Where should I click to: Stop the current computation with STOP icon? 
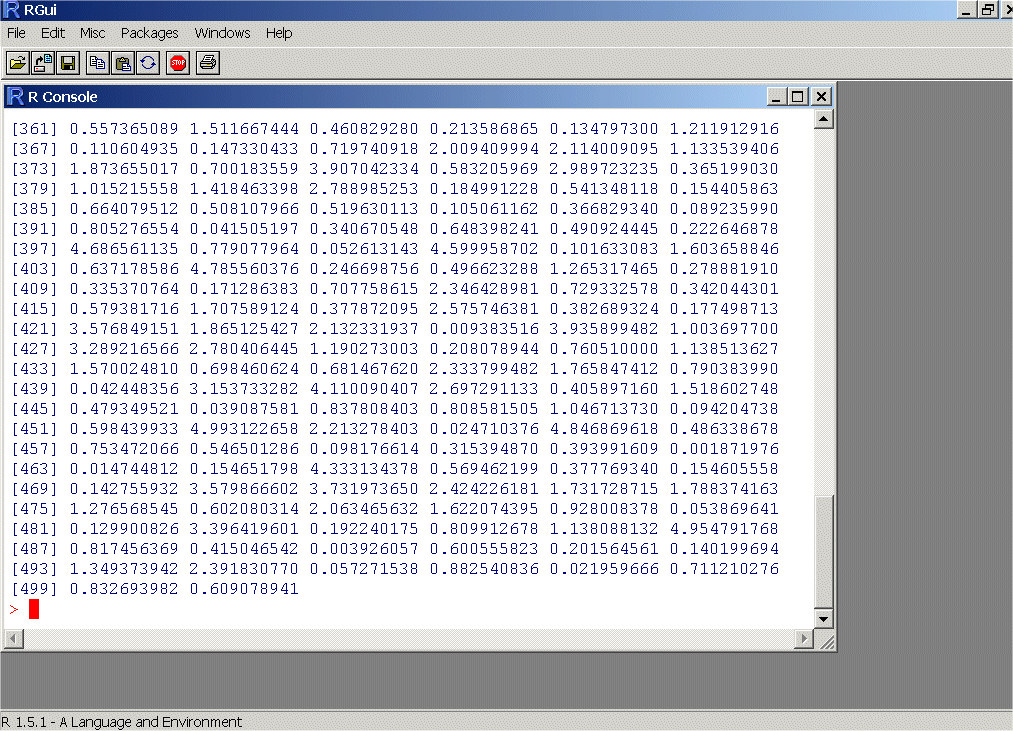[x=178, y=63]
